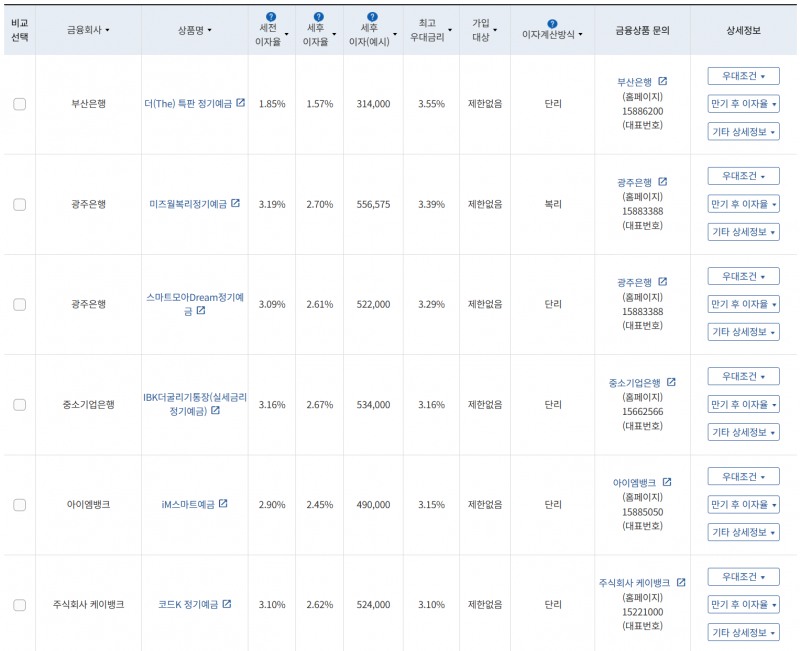This screenshot has width=800, height=651.
Task: Open 더(The) 특판 정기예금 product link
Action: click(188, 104)
